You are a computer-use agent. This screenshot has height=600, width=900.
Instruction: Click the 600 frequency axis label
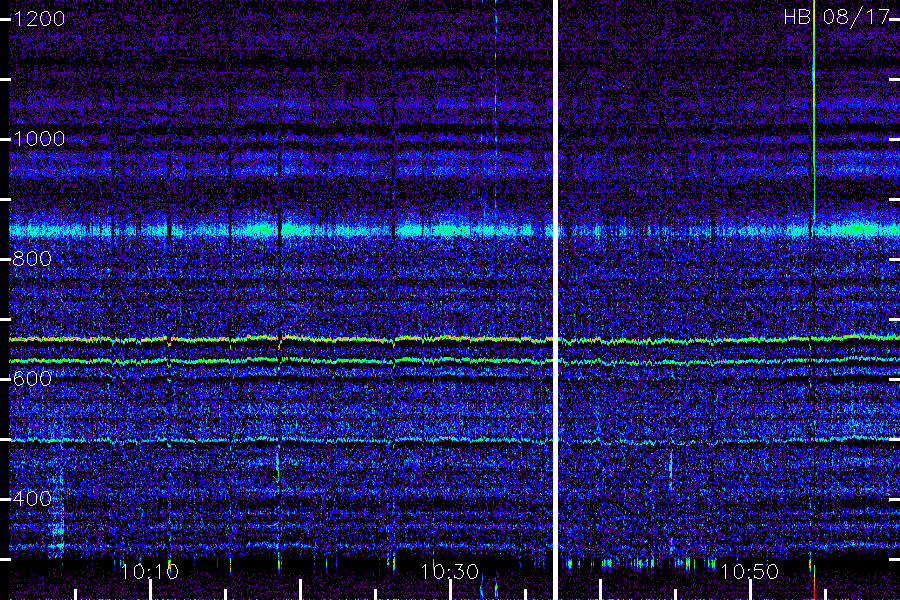click(x=32, y=379)
